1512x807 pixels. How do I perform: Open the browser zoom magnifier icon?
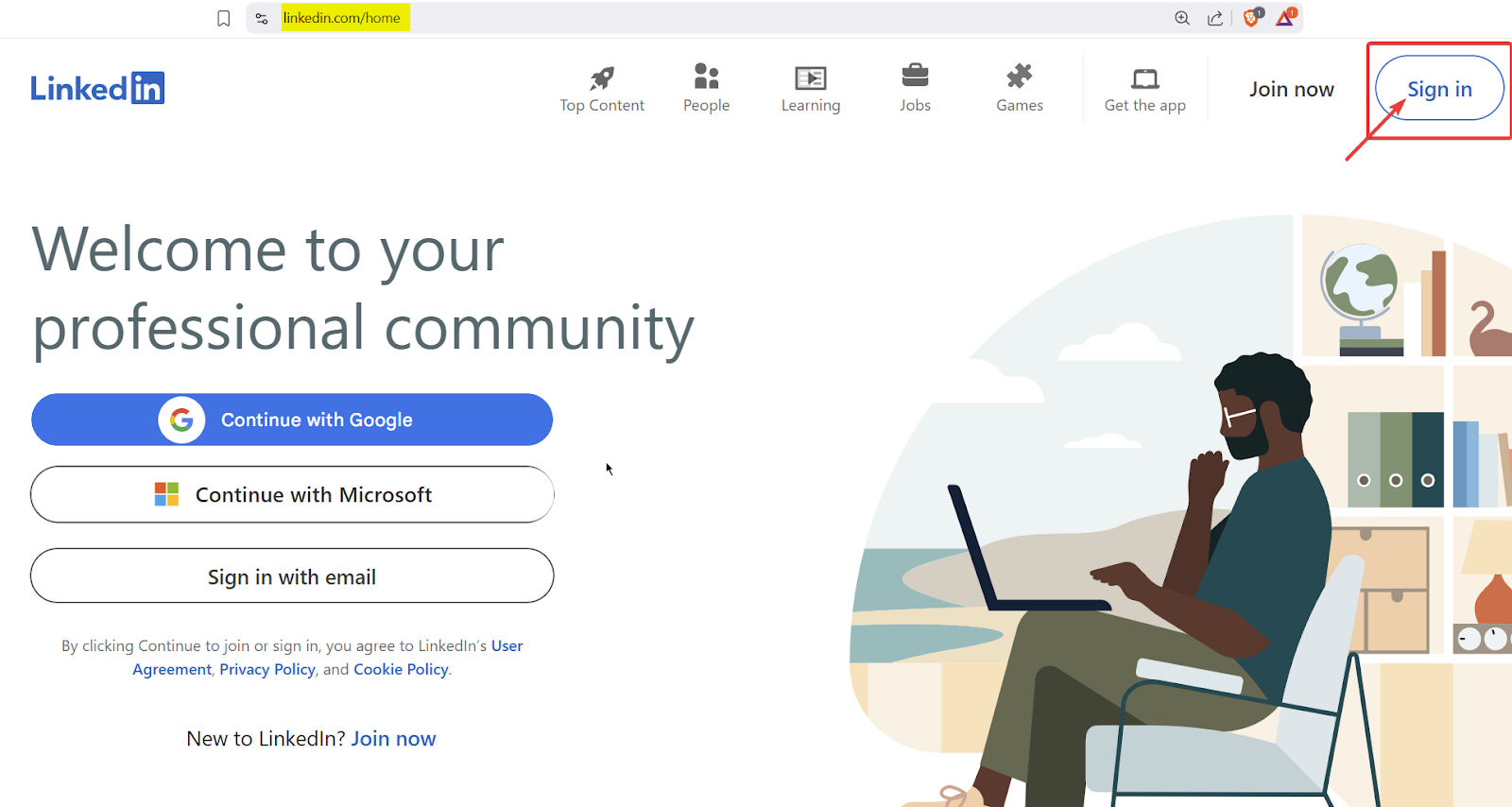pos(1181,18)
